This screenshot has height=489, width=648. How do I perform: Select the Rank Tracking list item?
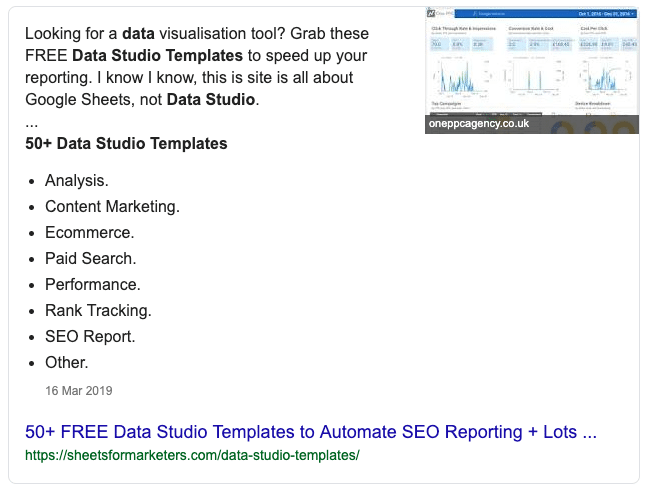click(98, 311)
